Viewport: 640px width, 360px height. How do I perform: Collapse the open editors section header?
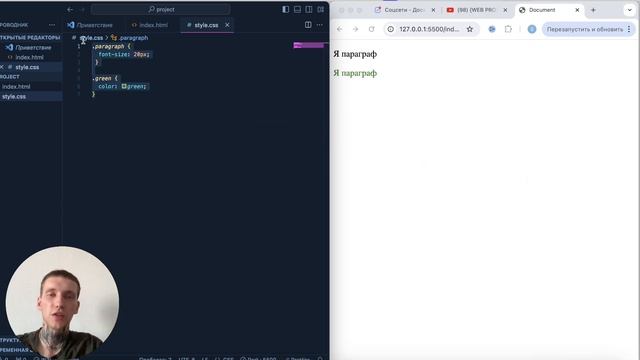30,38
